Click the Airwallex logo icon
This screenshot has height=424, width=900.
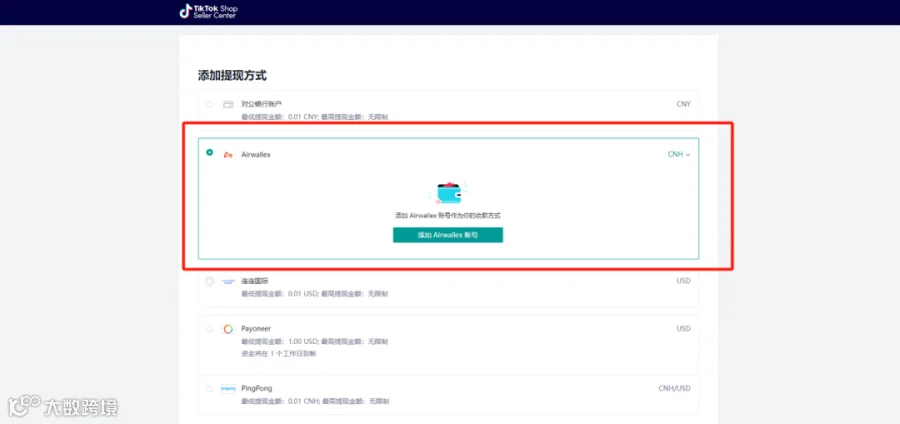[x=228, y=155]
